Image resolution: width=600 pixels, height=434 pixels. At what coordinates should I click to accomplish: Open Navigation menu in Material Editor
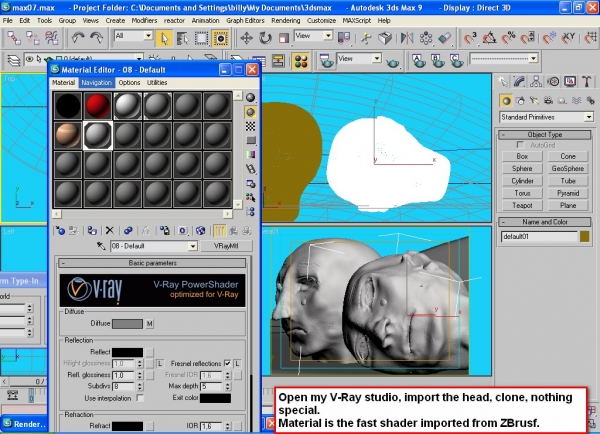pos(96,83)
